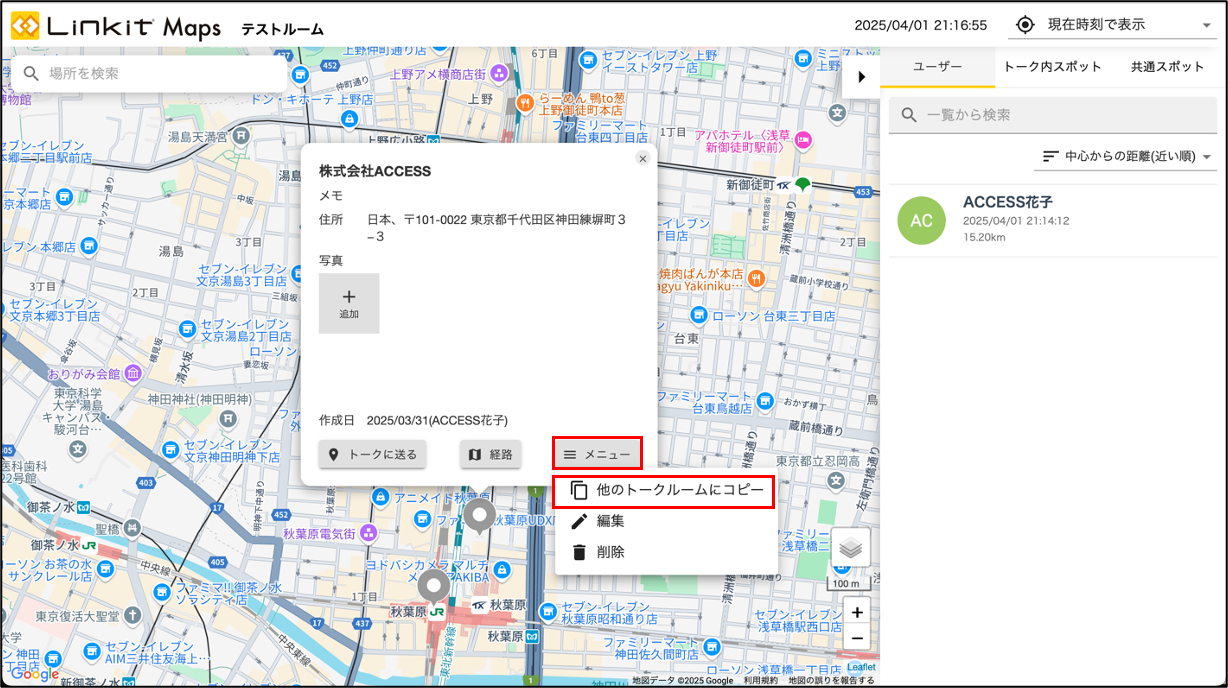The width and height of the screenshot is (1228, 688).
Task: Click the gray pin below the info popup
Action: click(x=480, y=518)
